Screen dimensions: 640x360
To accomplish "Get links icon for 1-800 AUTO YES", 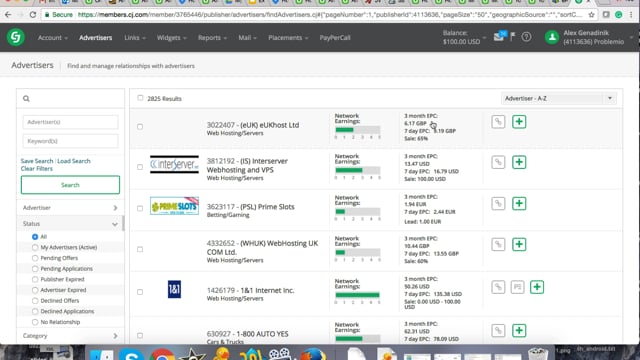I will [x=498, y=330].
